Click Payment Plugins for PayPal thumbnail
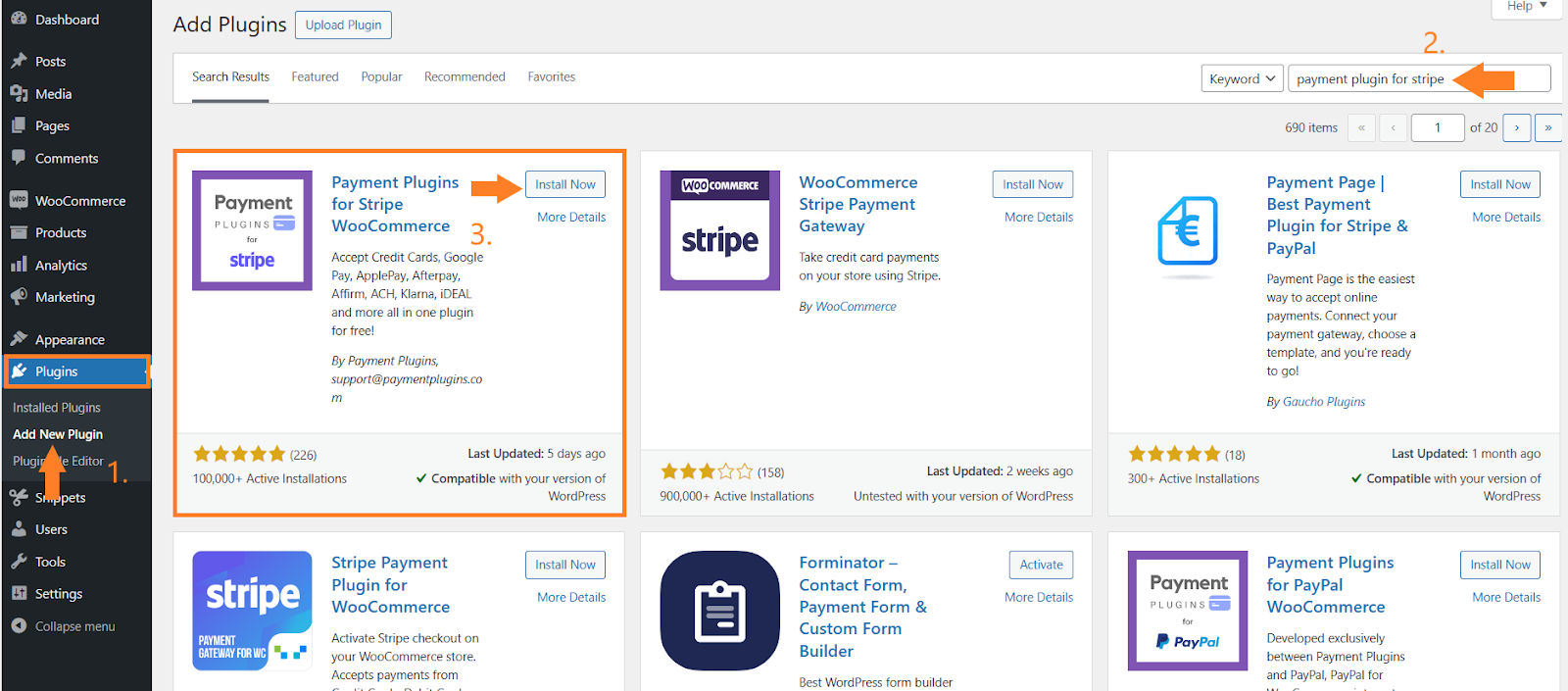Screen dimensions: 1568x691 click(1188, 611)
